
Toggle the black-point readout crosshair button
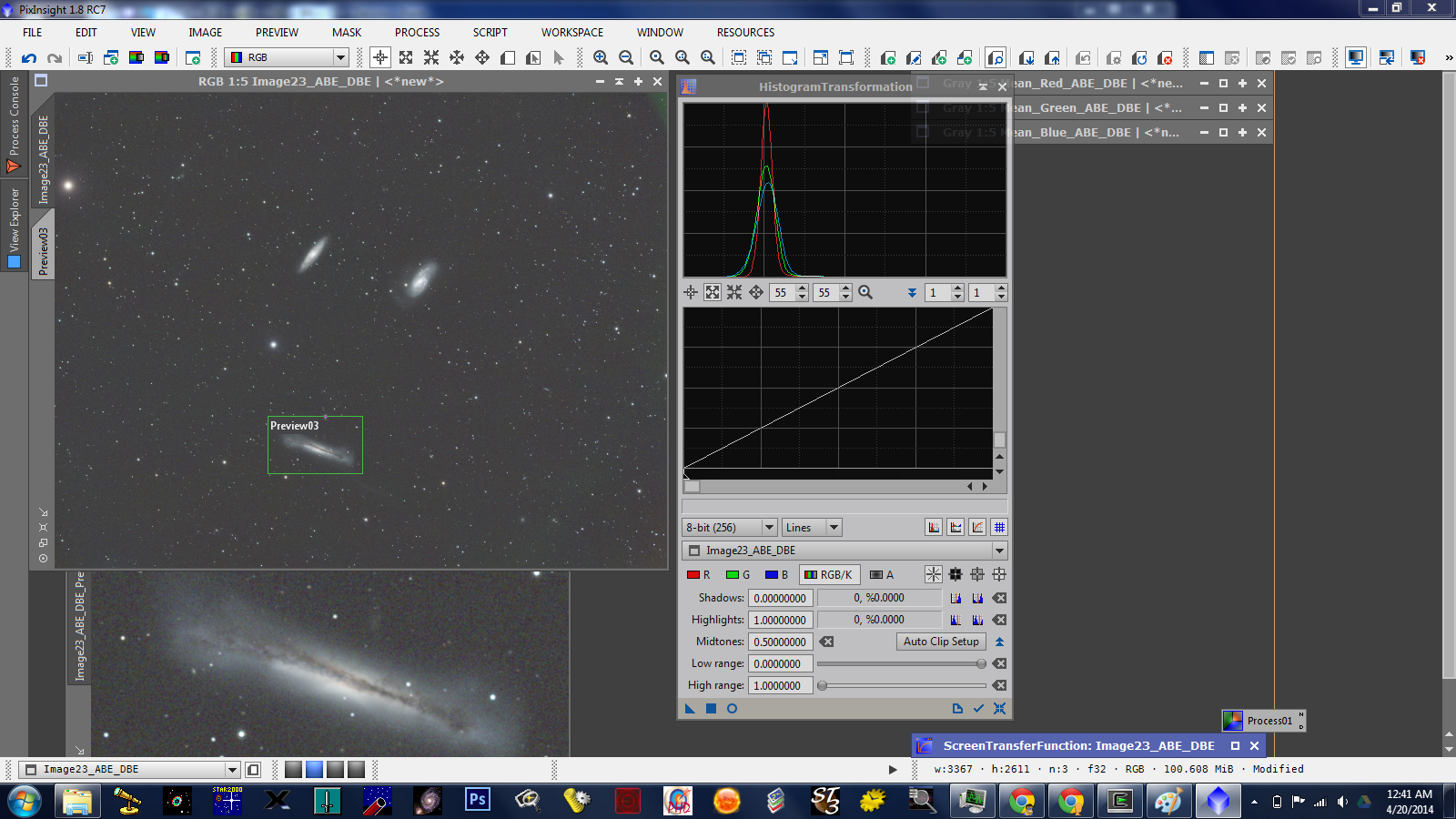tap(955, 574)
